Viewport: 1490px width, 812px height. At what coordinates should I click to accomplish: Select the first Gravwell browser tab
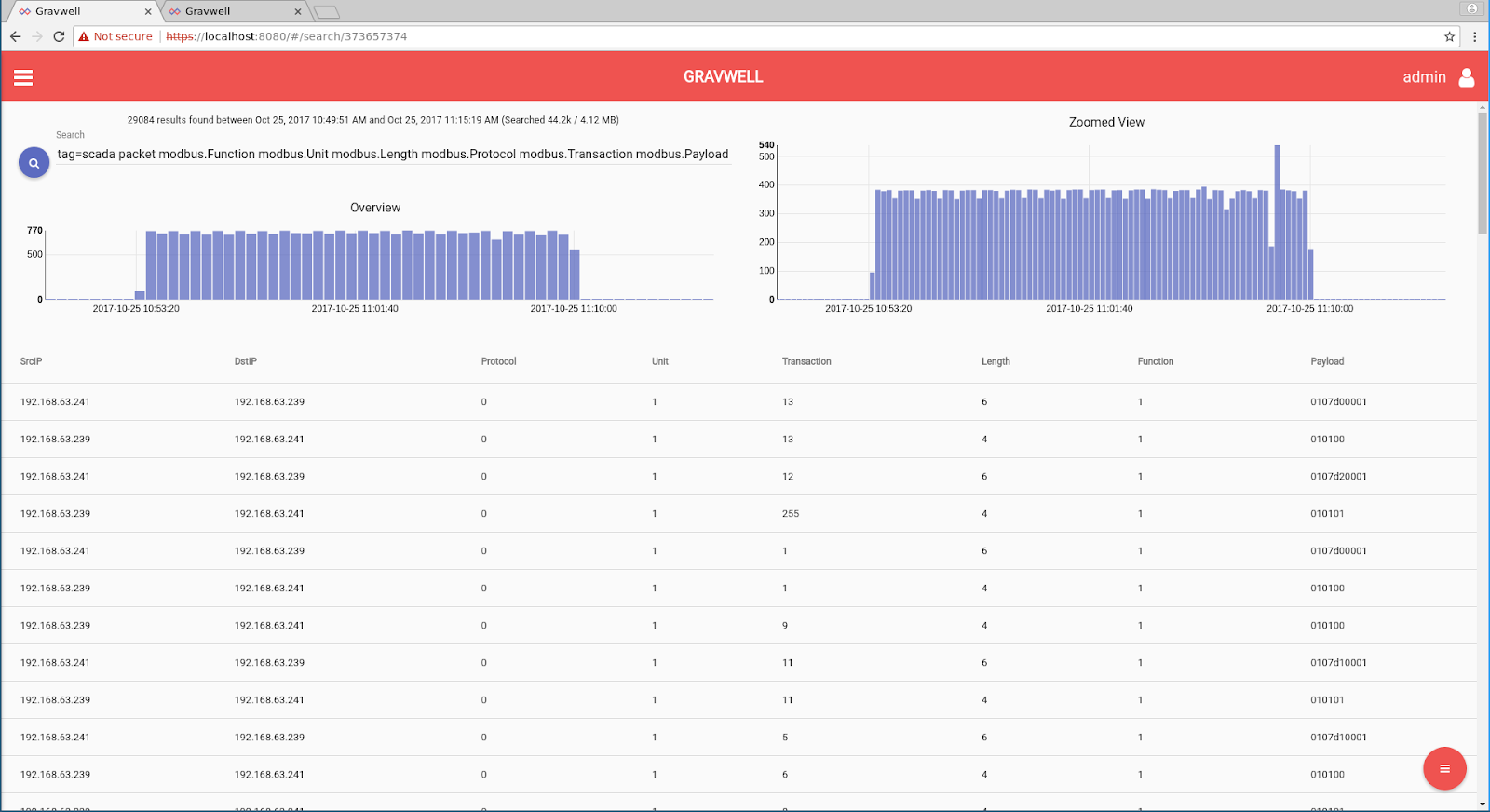82,11
